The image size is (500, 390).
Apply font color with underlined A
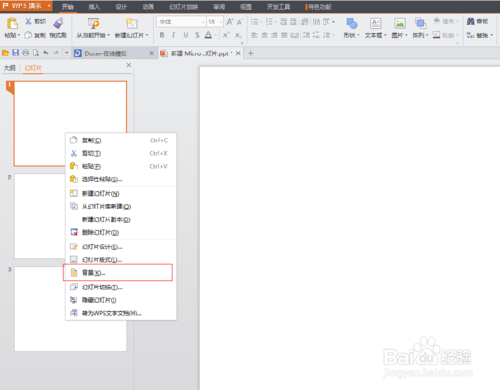(208, 35)
